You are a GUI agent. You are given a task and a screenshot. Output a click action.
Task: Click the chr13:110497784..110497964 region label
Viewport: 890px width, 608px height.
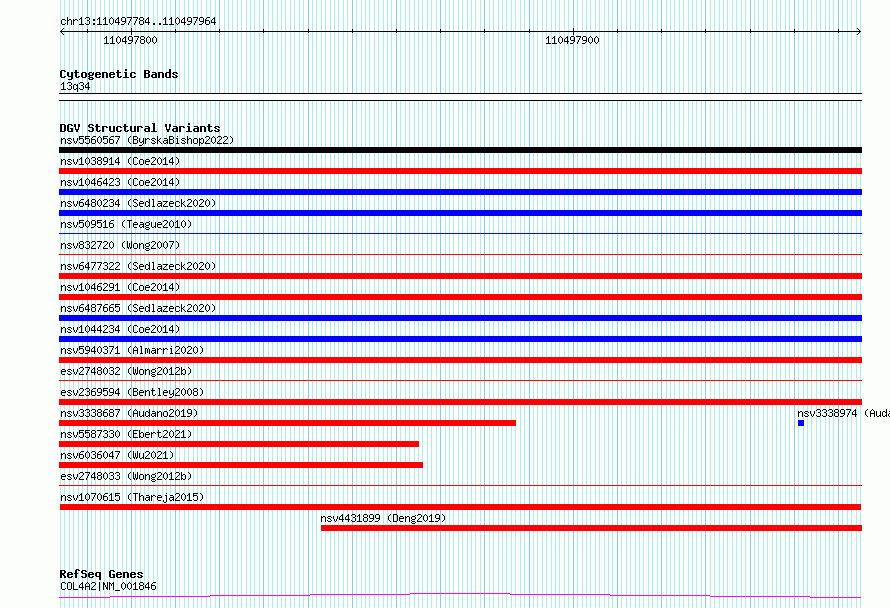[x=138, y=21]
